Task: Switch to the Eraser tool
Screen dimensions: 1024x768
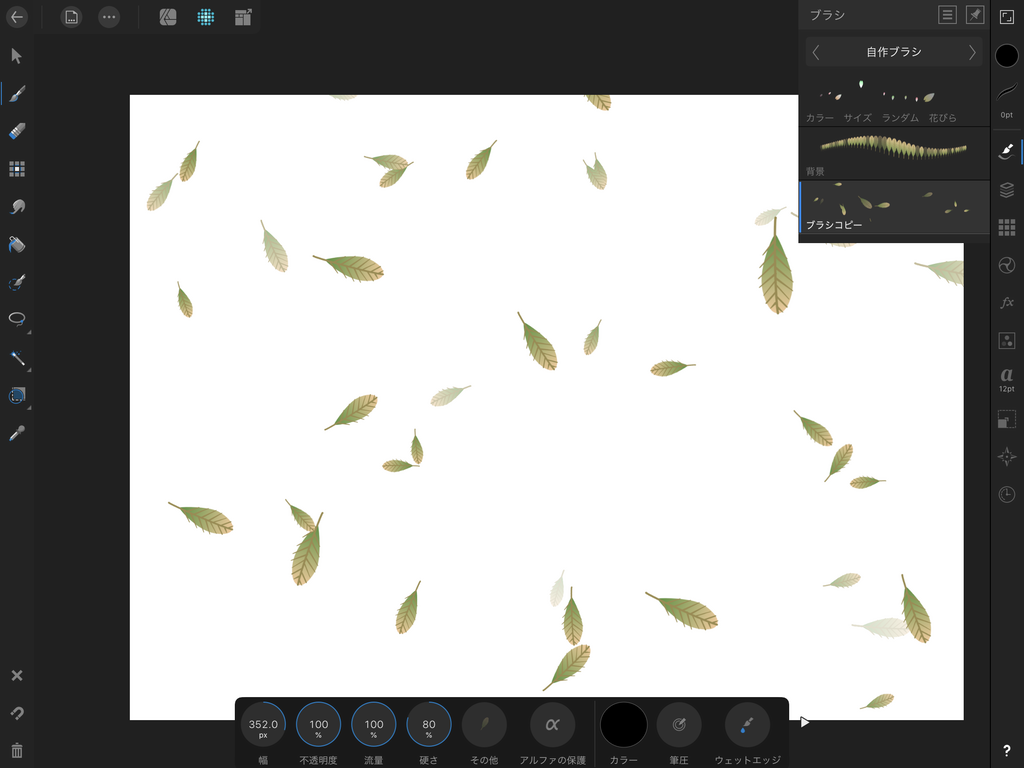Action: pyautogui.click(x=16, y=131)
